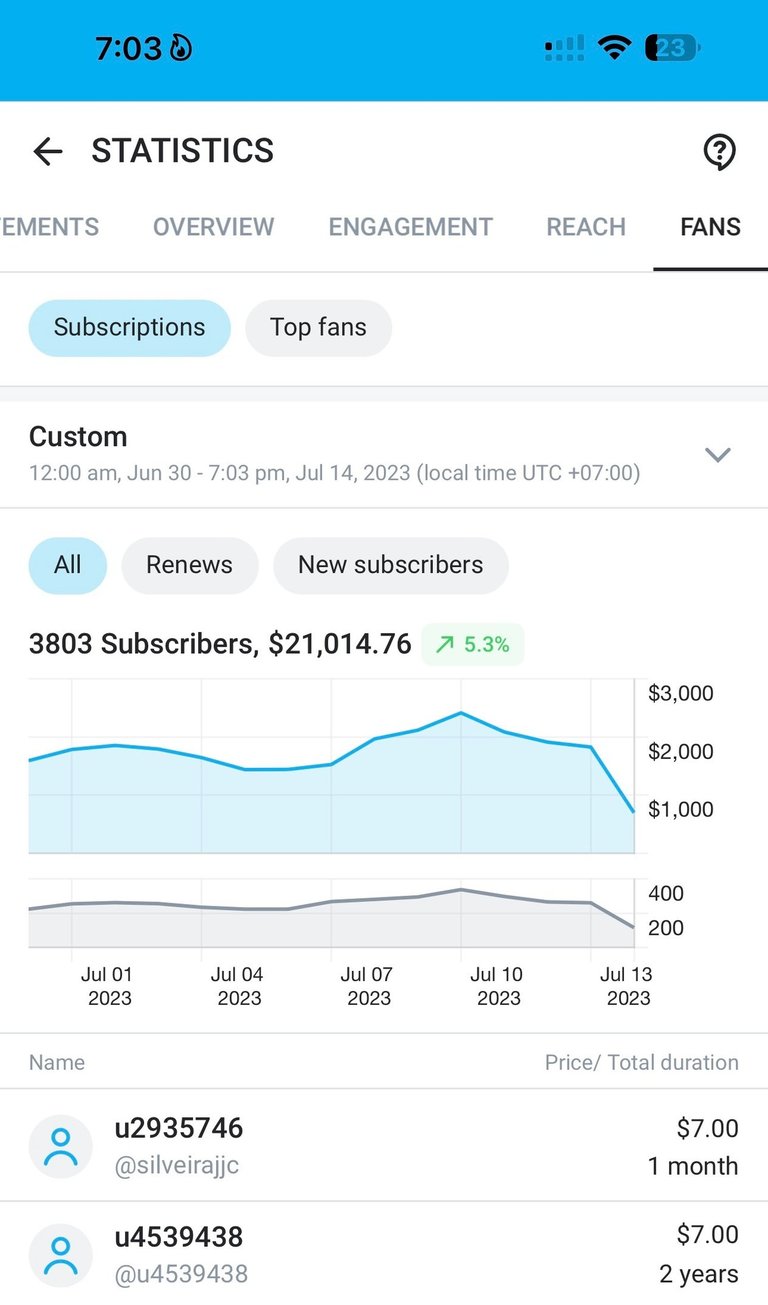Tap the Wi-Fi status icon

[613, 47]
